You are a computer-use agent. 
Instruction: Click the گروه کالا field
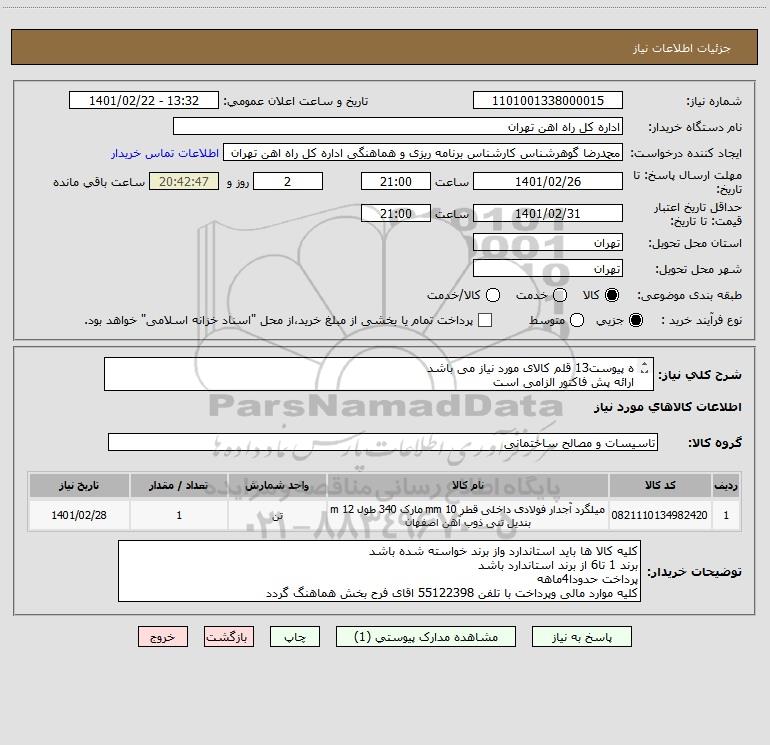point(383,442)
